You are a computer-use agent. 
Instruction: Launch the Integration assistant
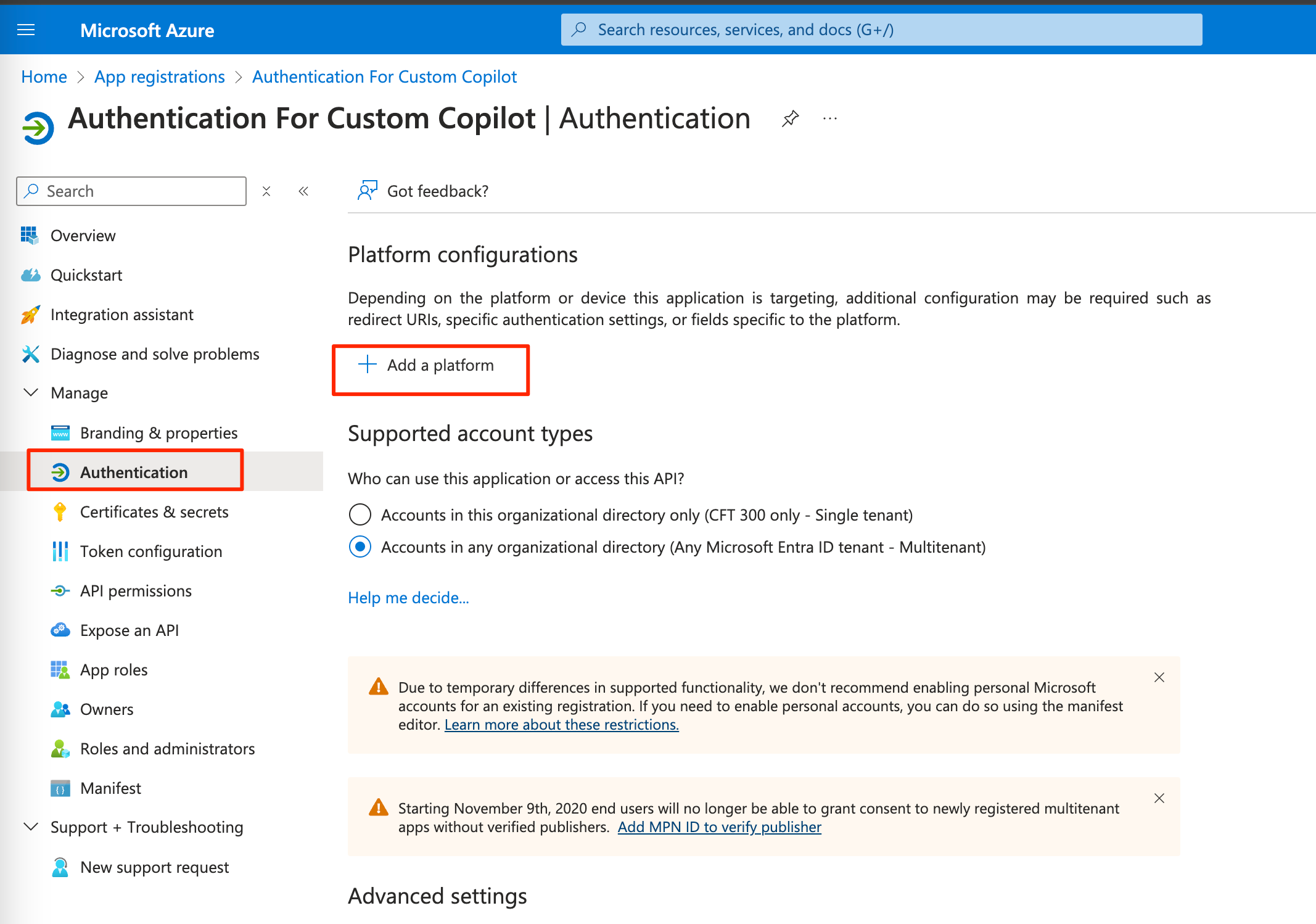pyautogui.click(x=121, y=315)
